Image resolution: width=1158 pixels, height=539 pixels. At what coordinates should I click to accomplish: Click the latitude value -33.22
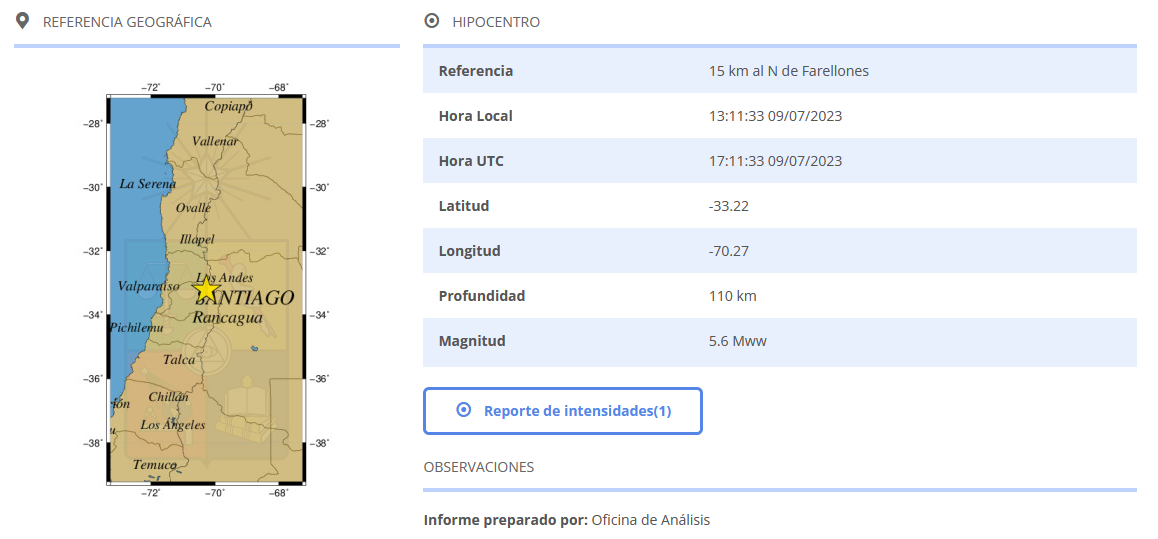(x=728, y=206)
